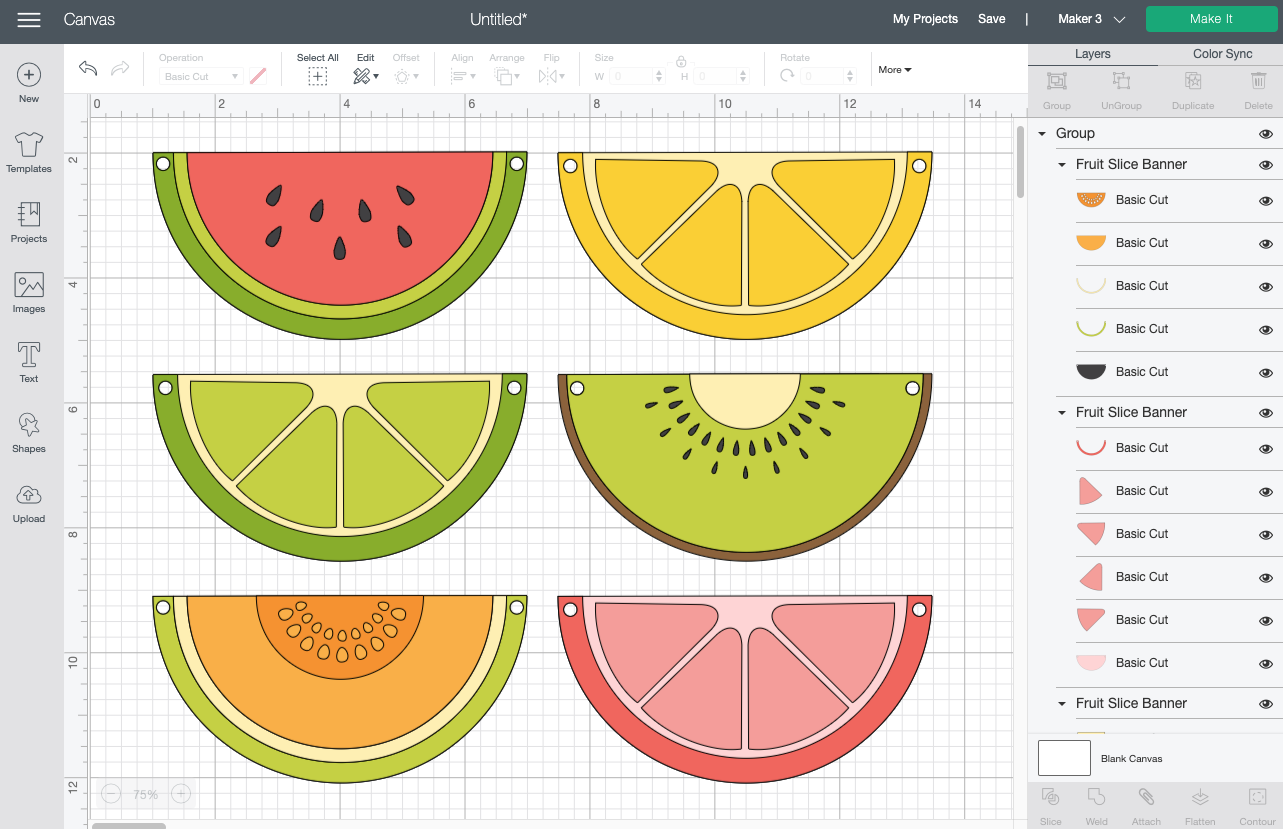Collapse the second Fruit Slice Banner group
Screen dimensions: 1283x829
click(1062, 412)
